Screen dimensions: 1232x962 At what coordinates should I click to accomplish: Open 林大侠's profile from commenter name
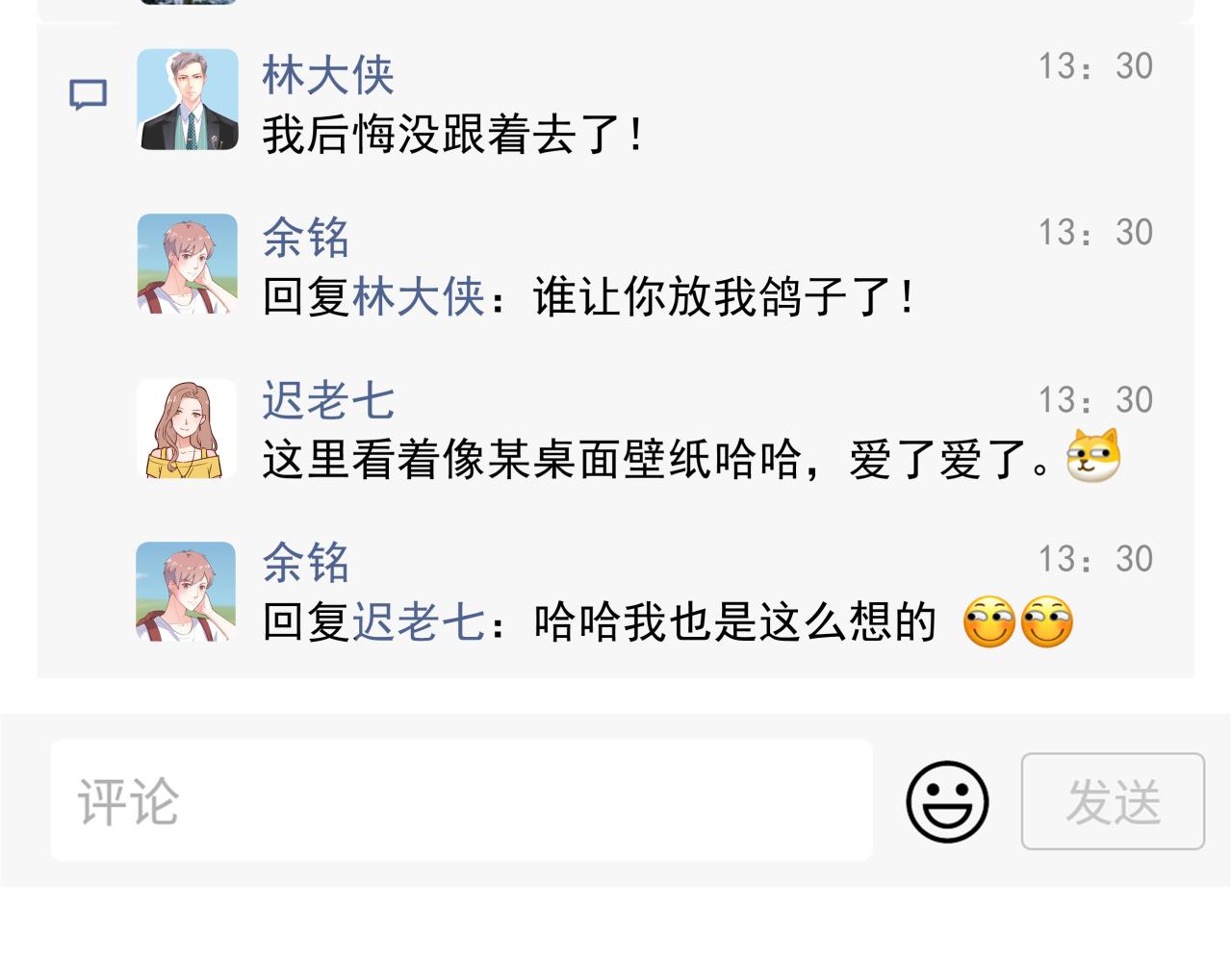[328, 75]
